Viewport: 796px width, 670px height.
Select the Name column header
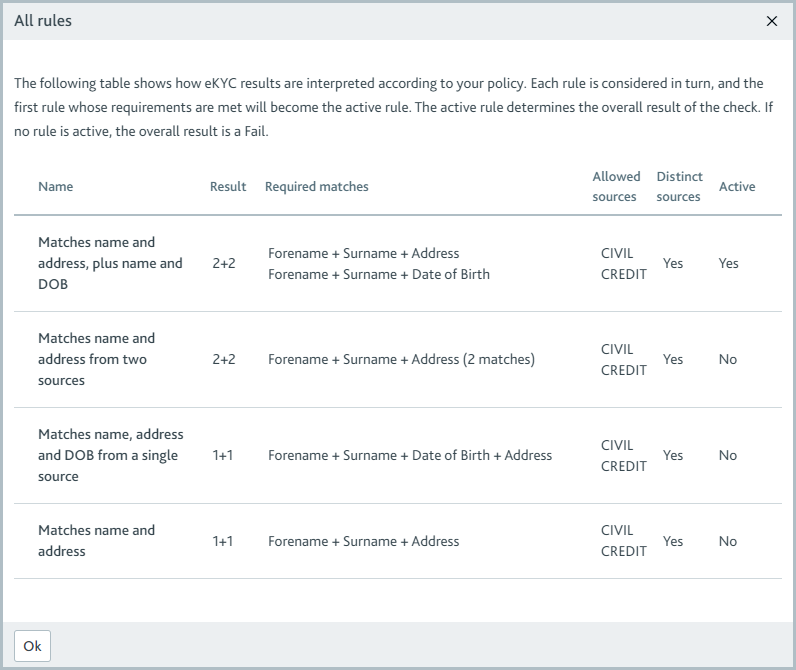pos(56,186)
